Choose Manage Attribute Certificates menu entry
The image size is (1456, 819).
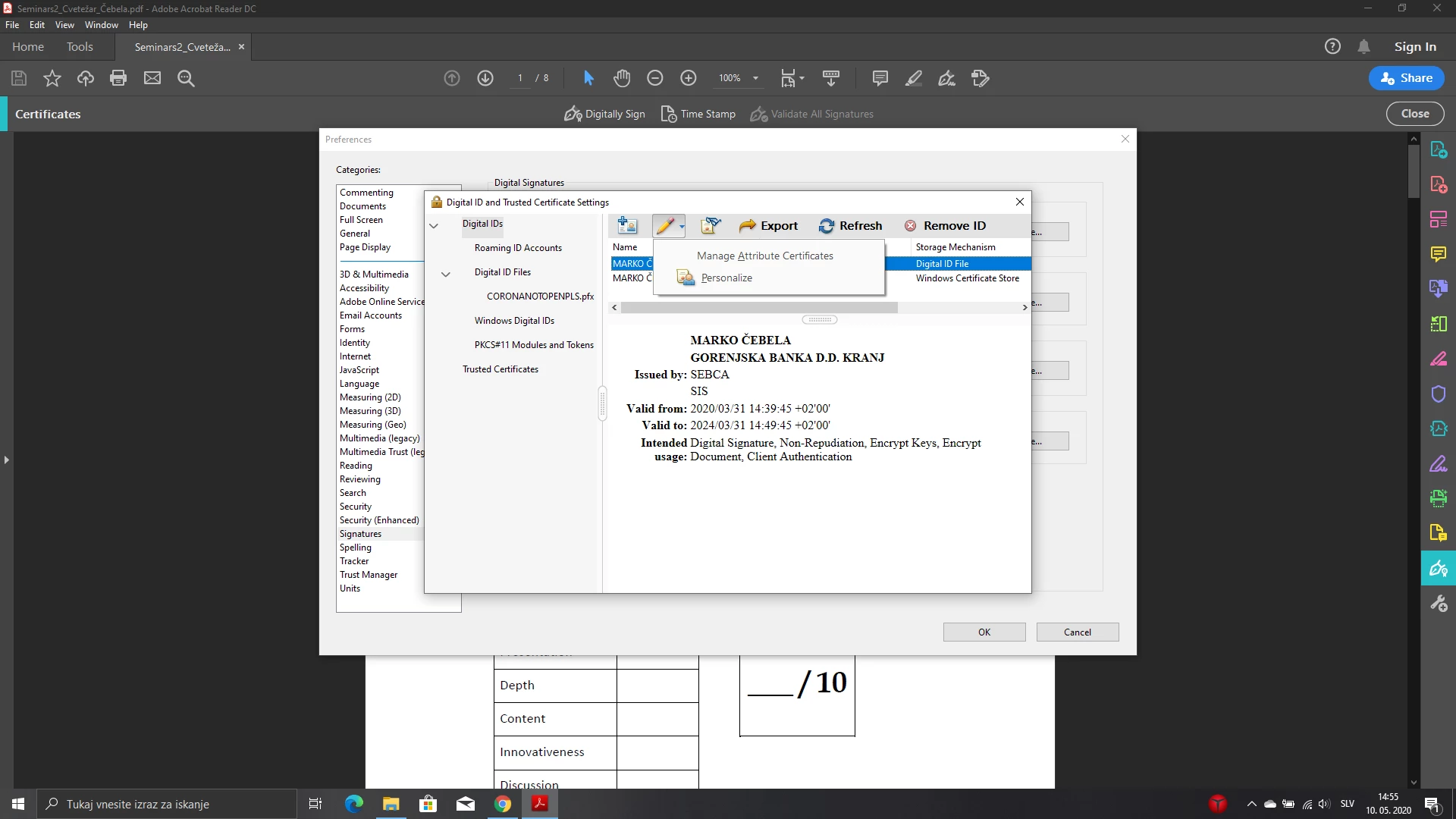point(764,256)
